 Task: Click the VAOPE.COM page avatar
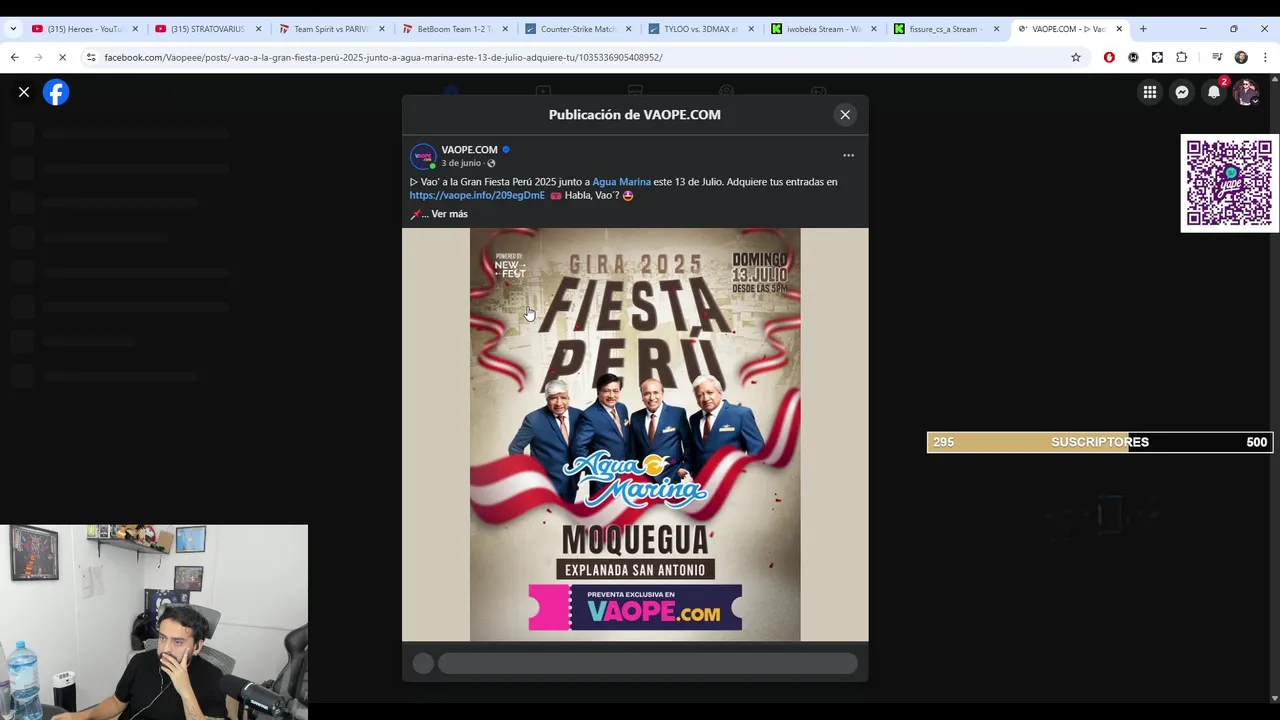[x=423, y=156]
